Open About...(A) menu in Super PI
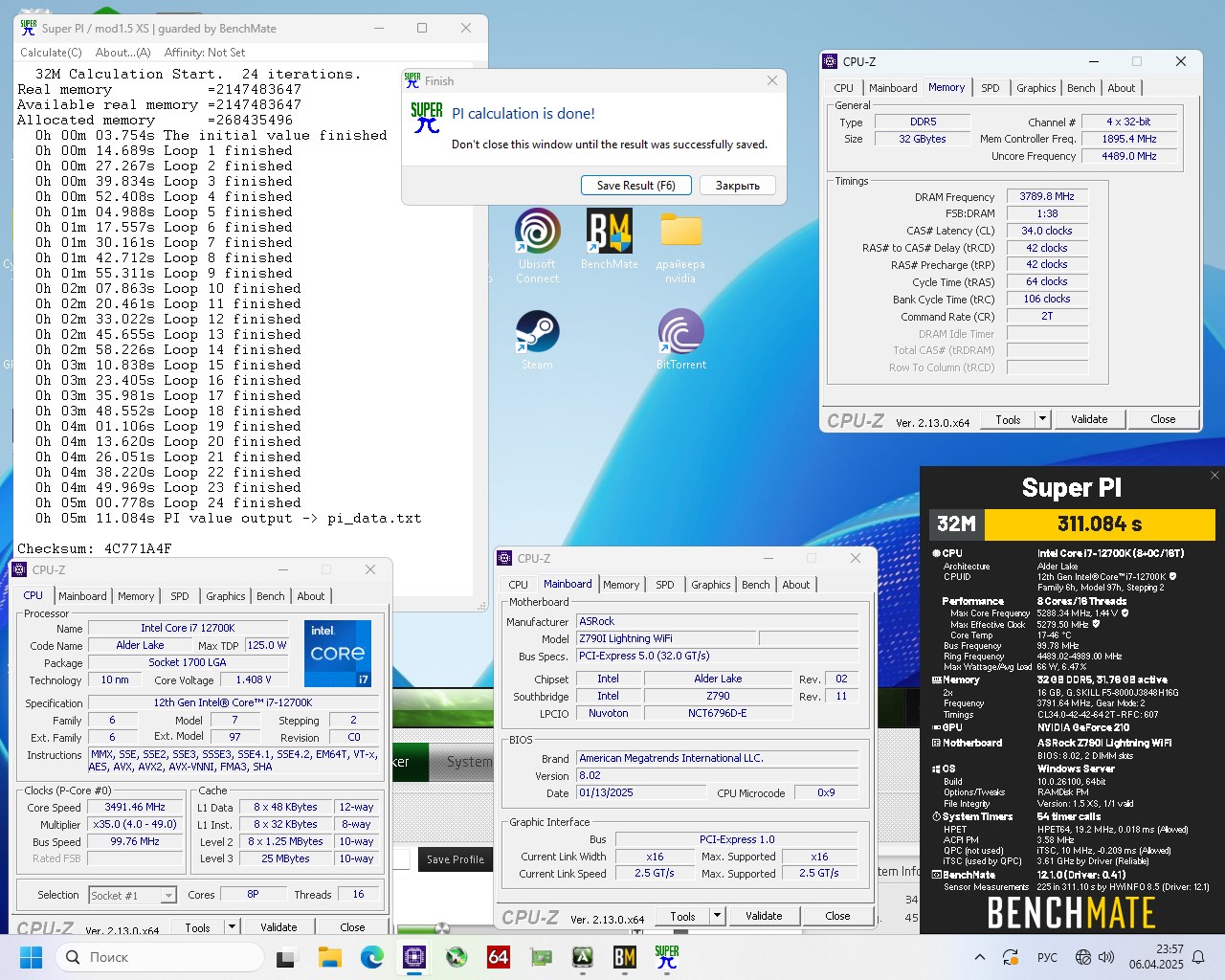The width and height of the screenshot is (1225, 980). click(122, 53)
